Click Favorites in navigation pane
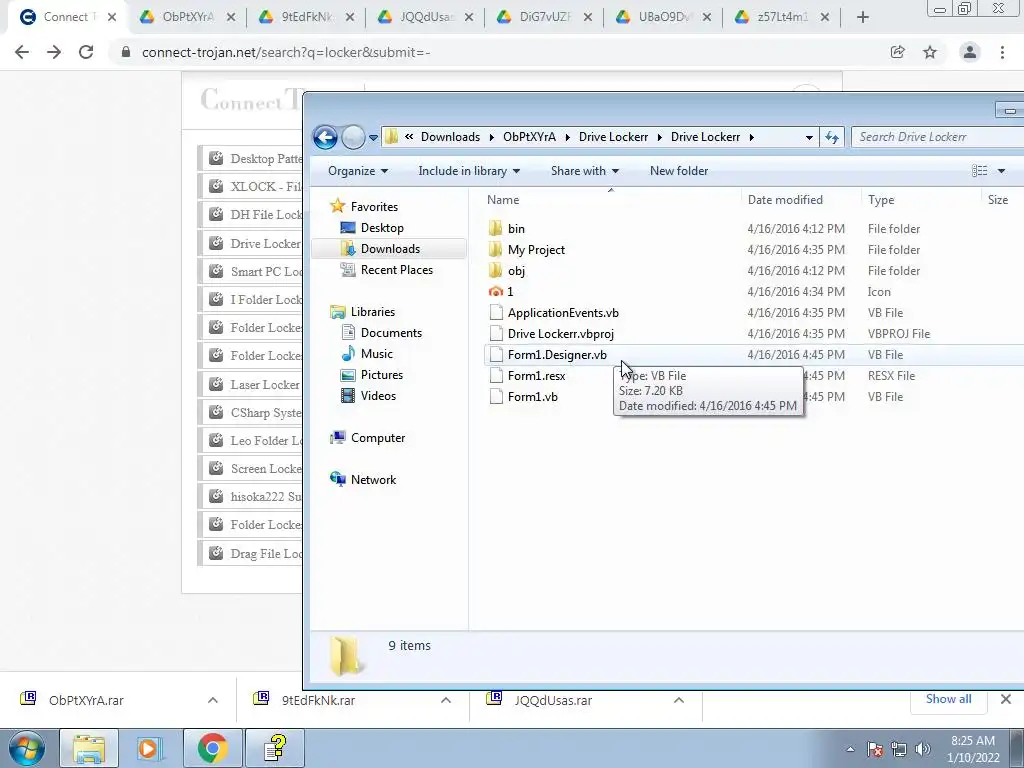The image size is (1024, 768). [374, 206]
